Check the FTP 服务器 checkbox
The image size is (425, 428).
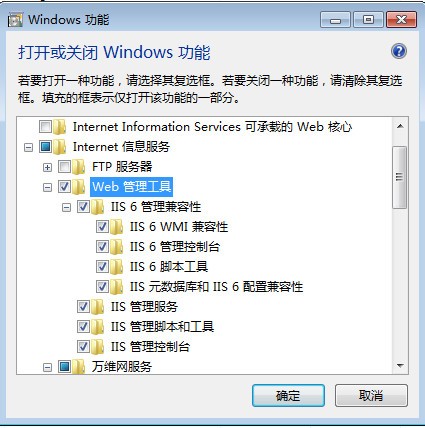64,167
